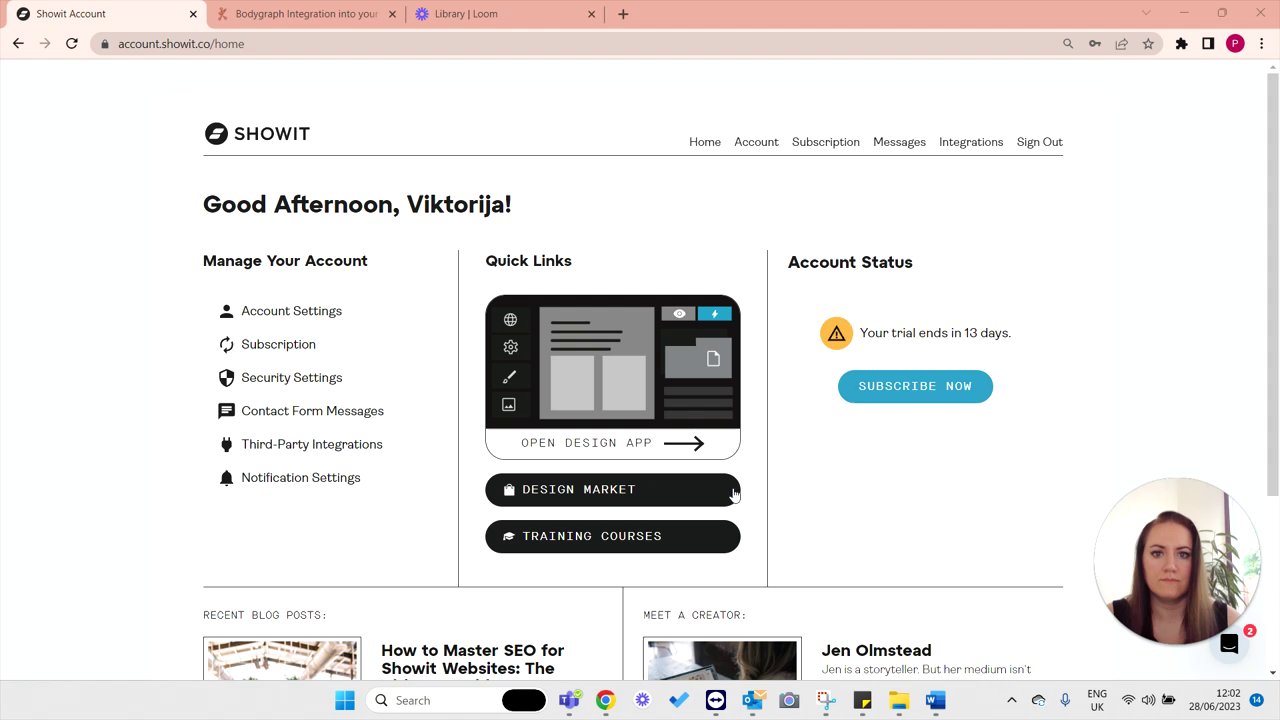Click the Showit logo
The image size is (1280, 720).
[x=257, y=134]
